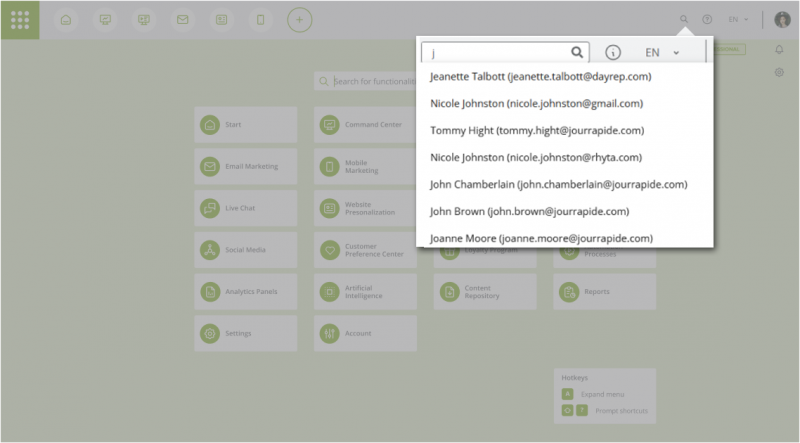Click the Prompt shortcuts hotkey label
This screenshot has width=800, height=443.
(x=621, y=411)
